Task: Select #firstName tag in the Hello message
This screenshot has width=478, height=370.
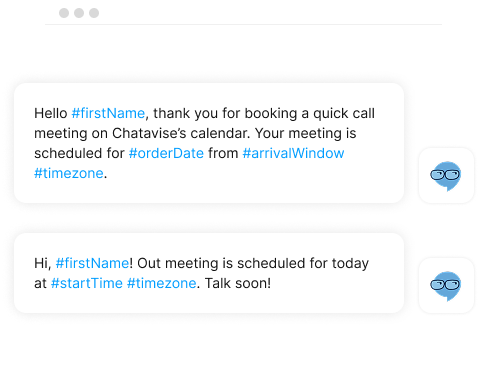Action: [x=108, y=113]
